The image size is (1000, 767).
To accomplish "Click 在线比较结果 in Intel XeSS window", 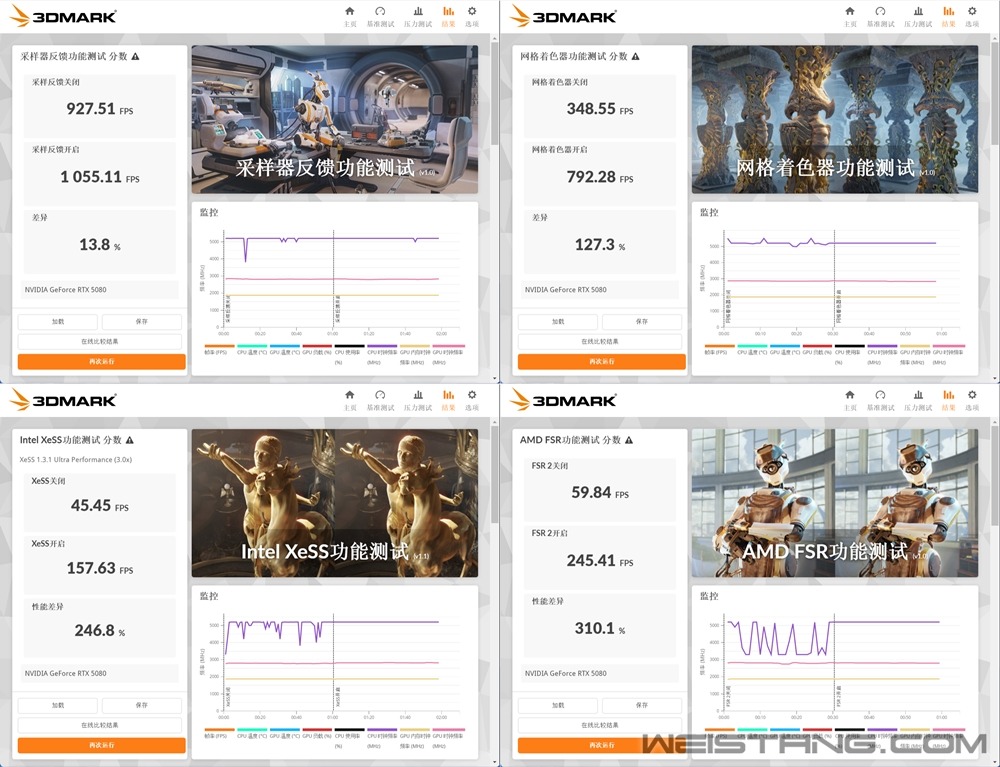I will tap(99, 726).
